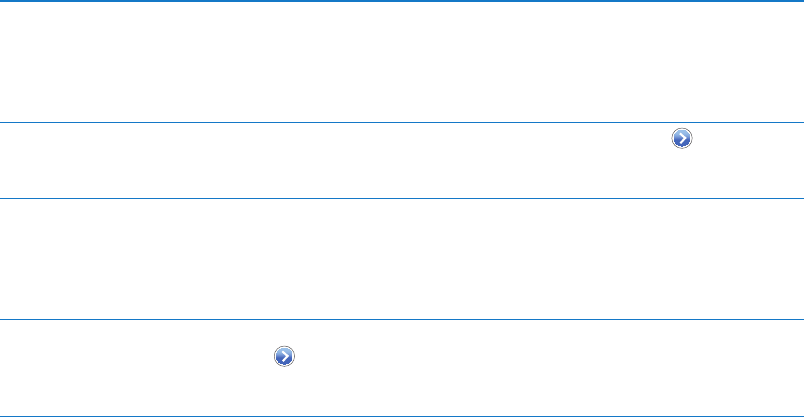Select the empty first row above the top chevron

coord(402,63)
